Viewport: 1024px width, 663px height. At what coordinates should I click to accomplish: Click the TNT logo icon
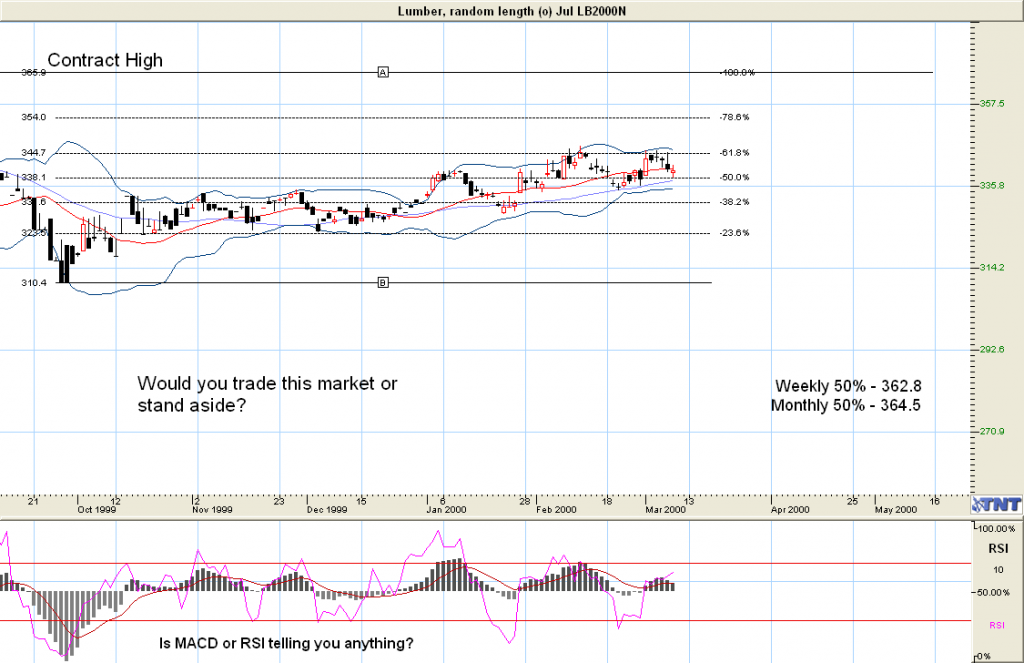pos(996,502)
